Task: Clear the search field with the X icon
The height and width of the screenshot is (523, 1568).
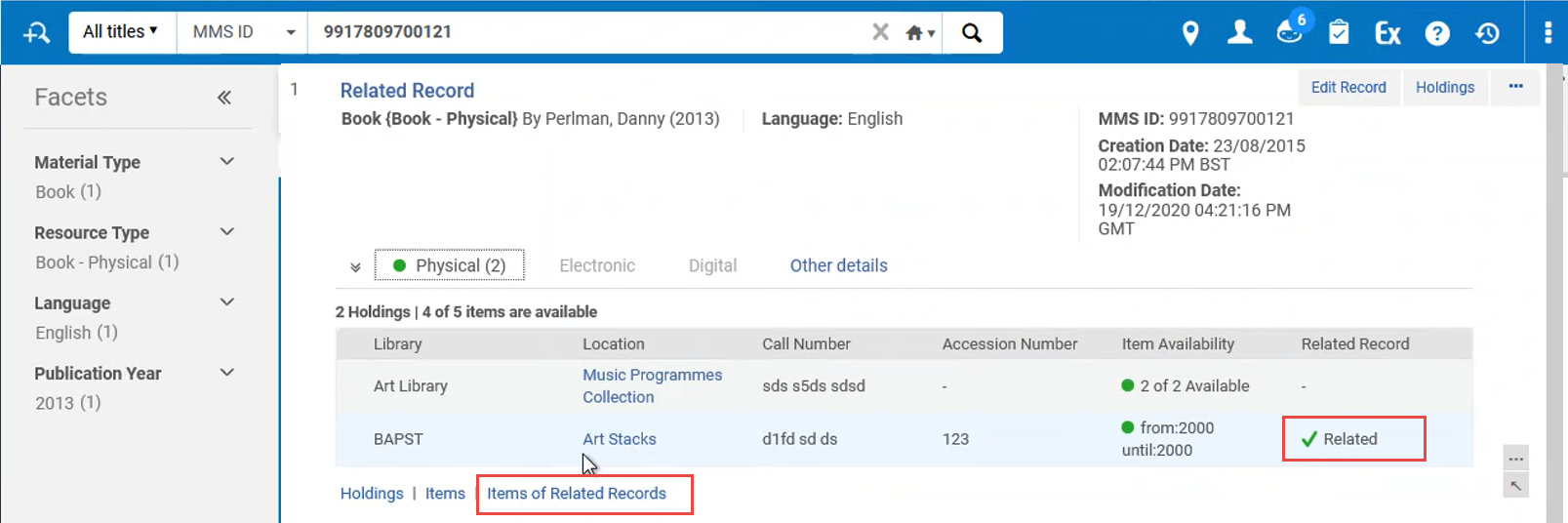Action: (x=880, y=32)
